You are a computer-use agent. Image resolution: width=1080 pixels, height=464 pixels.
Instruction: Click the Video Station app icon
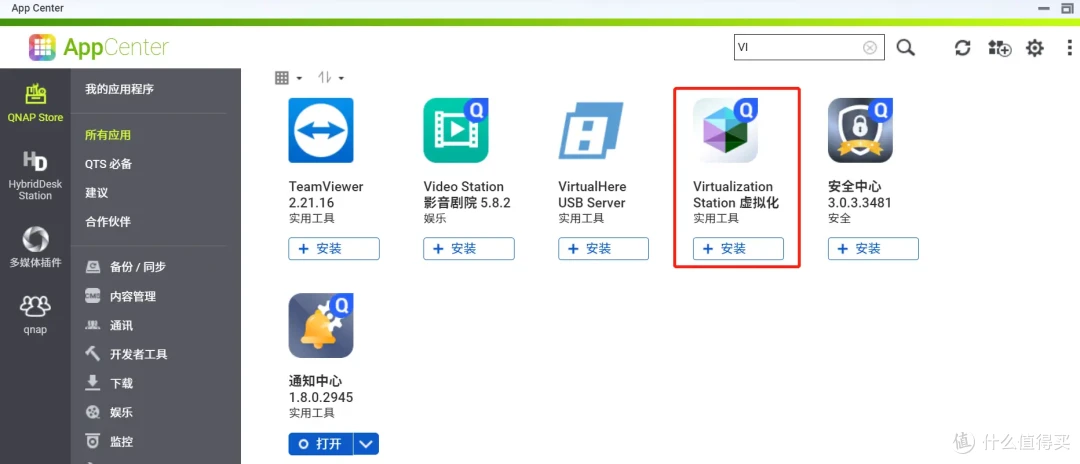456,130
